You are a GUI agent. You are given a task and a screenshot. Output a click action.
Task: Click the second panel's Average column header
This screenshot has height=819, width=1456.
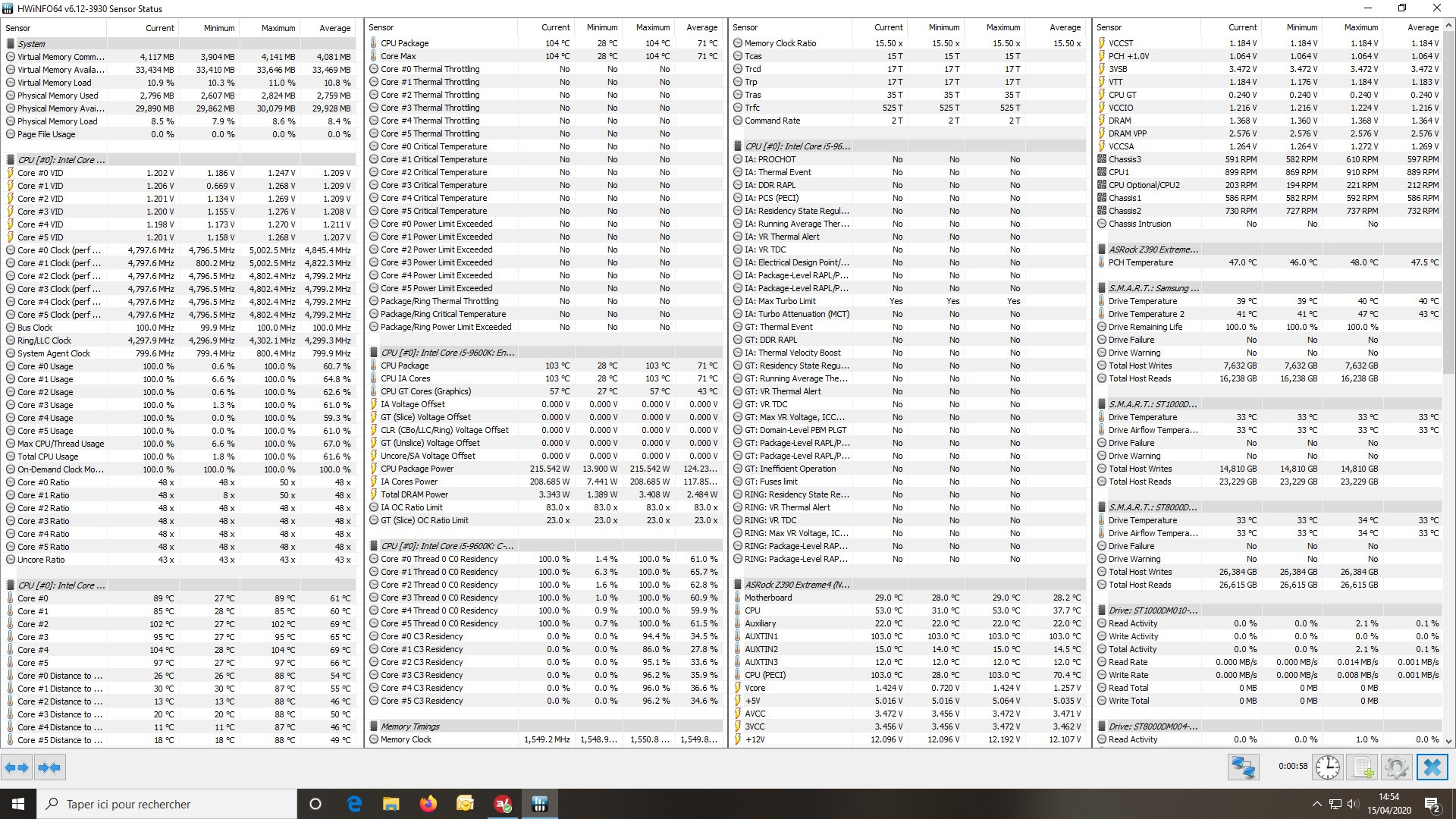pos(701,27)
